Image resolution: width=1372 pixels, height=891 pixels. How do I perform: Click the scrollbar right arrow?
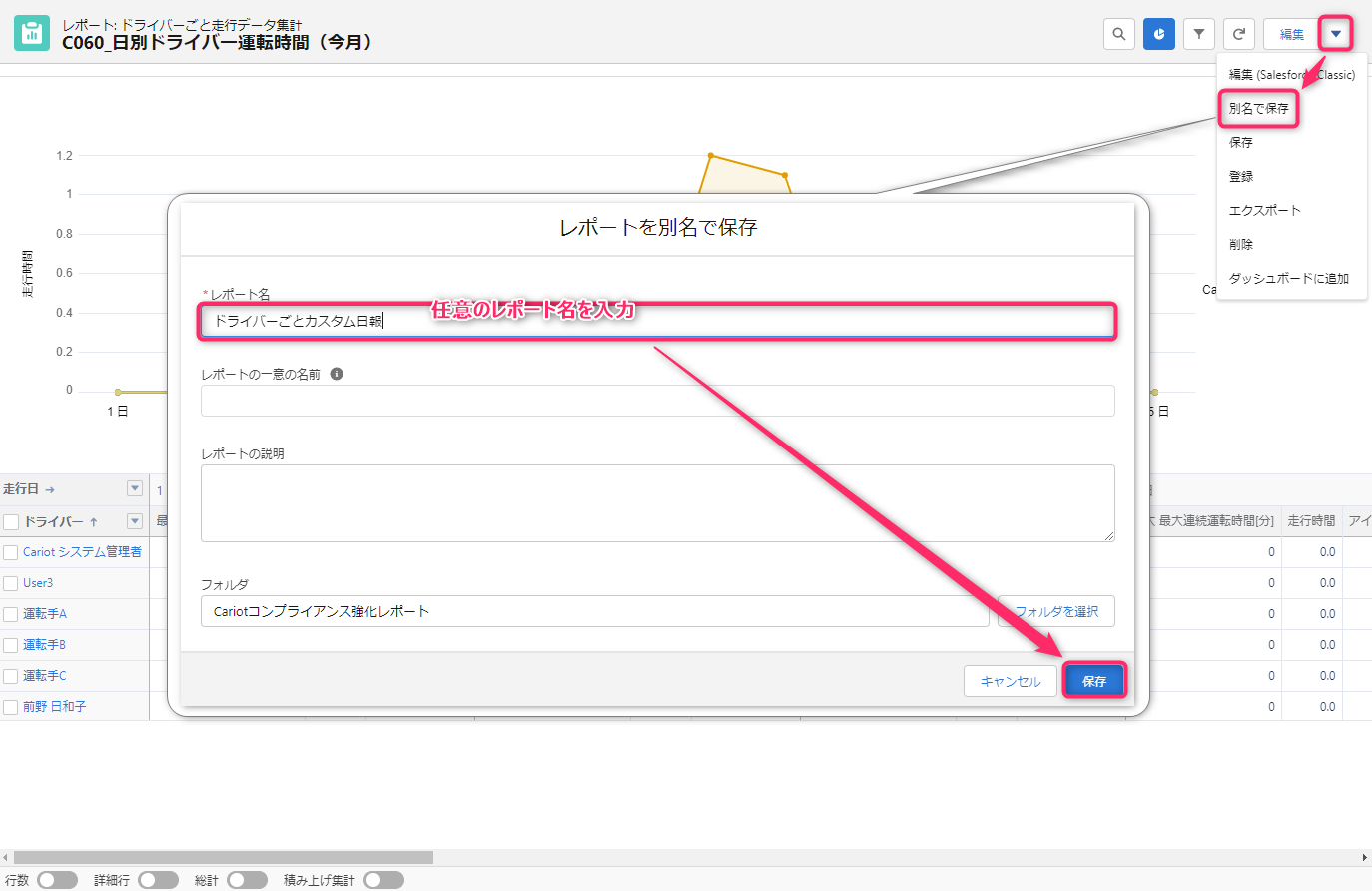coord(1365,857)
